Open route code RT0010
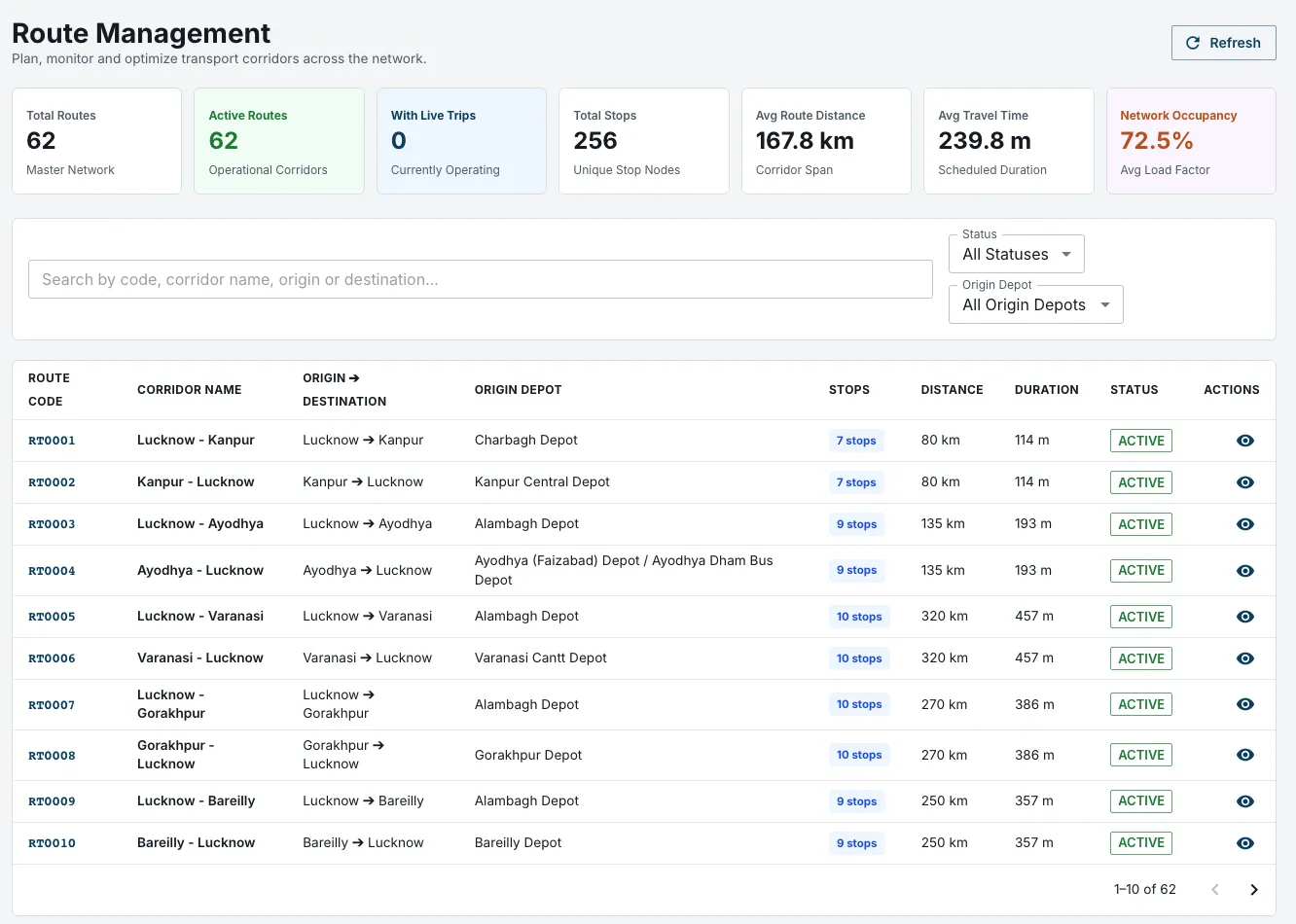 click(52, 843)
